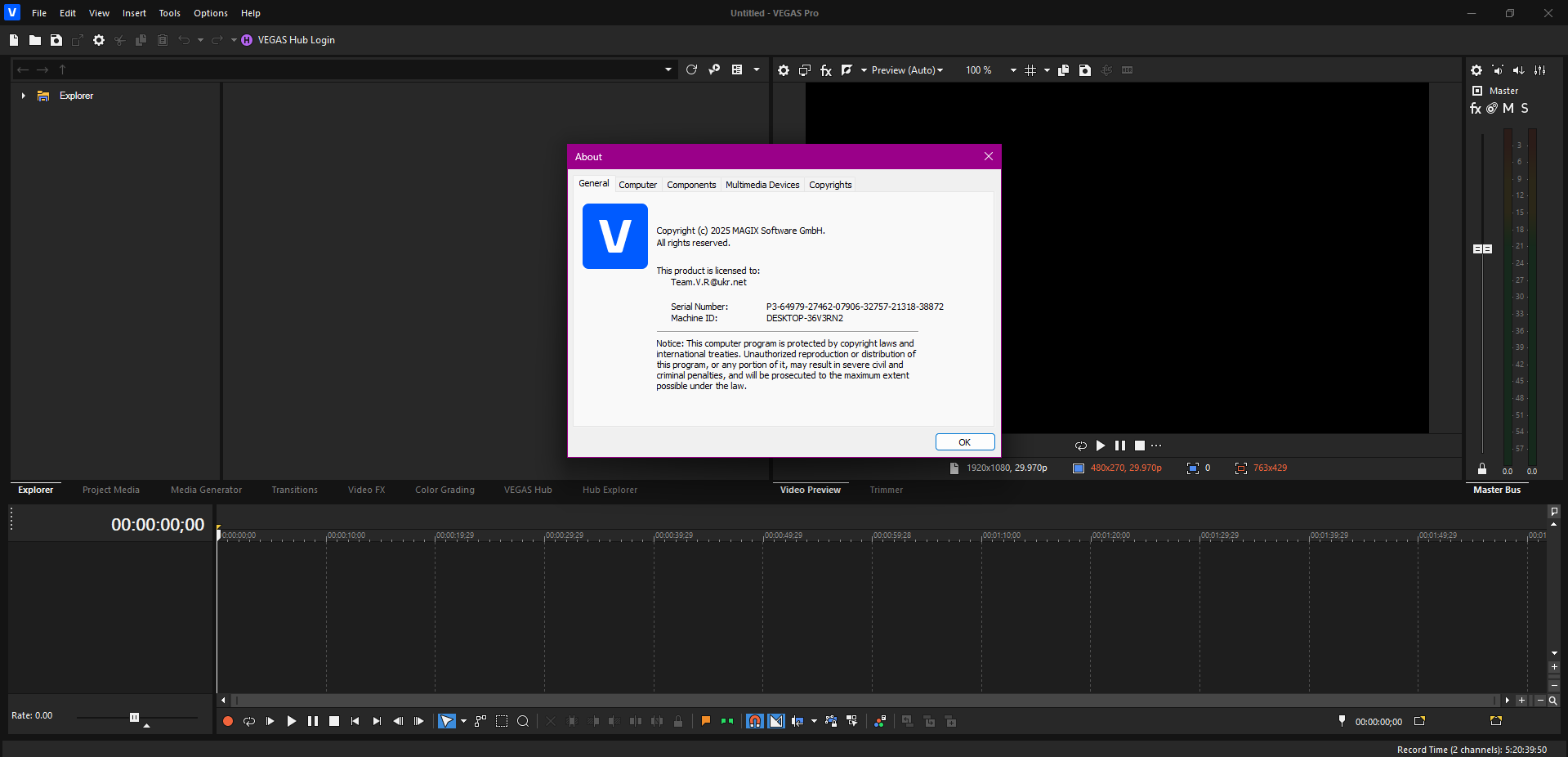Switch to Computer tab in About dialog
1568x757 pixels.
coord(638,185)
